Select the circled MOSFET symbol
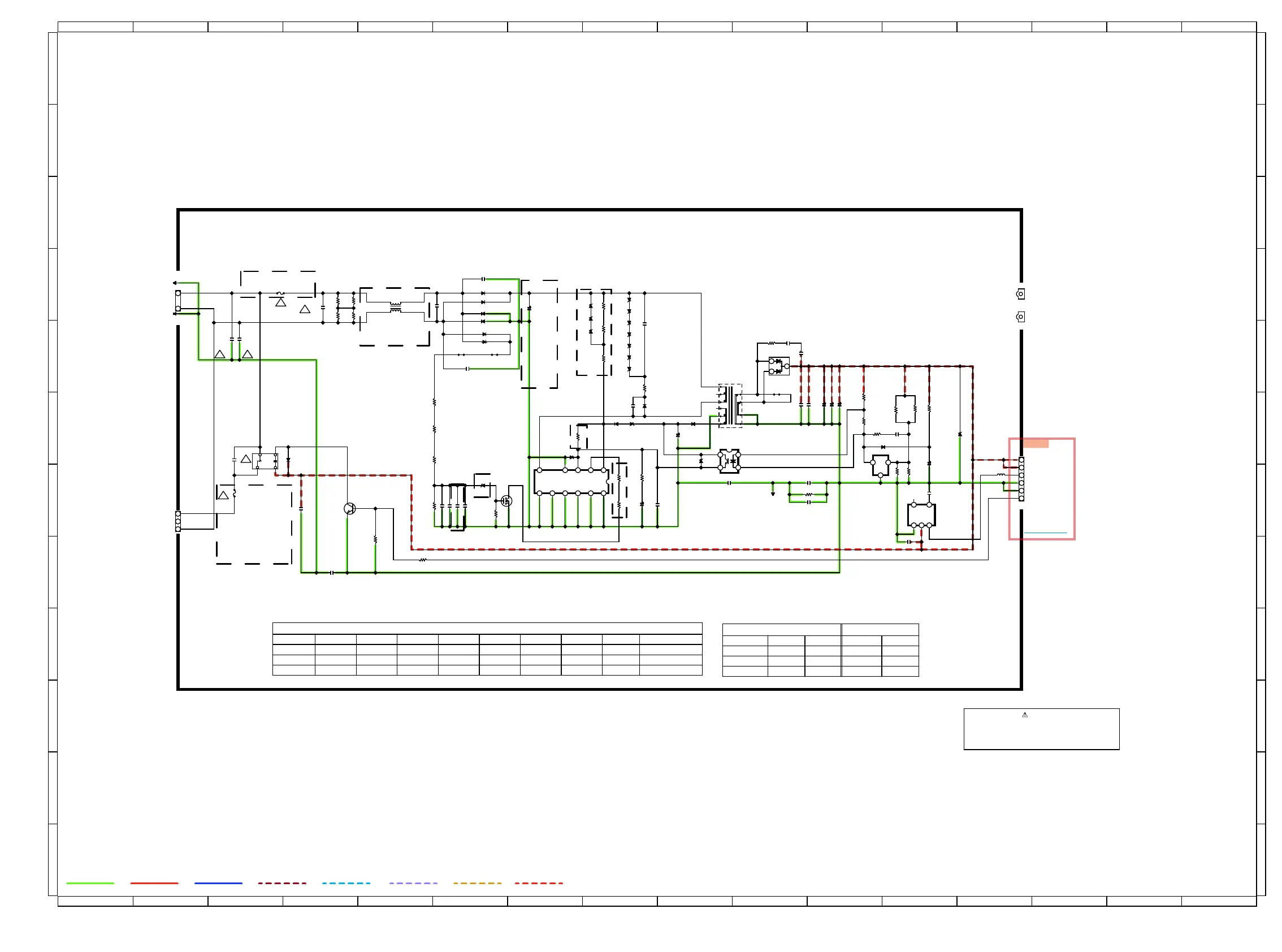Viewport: 1282px width, 952px height. [506, 501]
